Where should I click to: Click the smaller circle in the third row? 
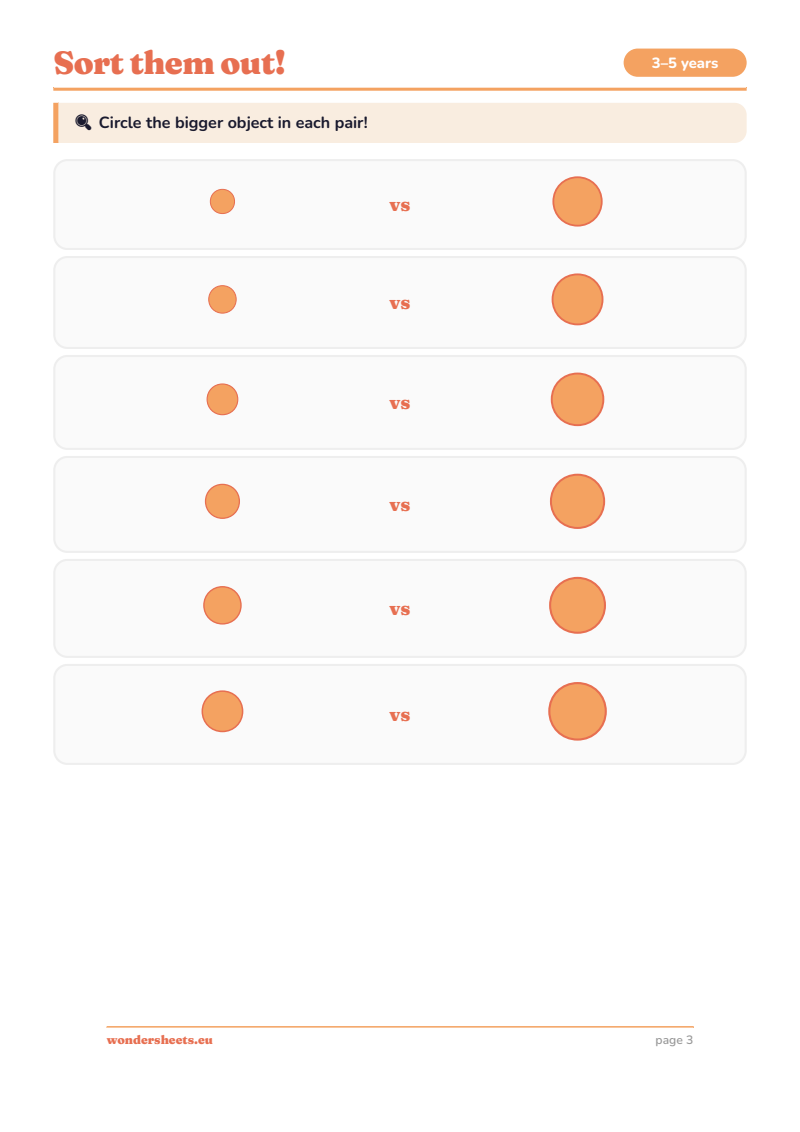pyautogui.click(x=222, y=399)
